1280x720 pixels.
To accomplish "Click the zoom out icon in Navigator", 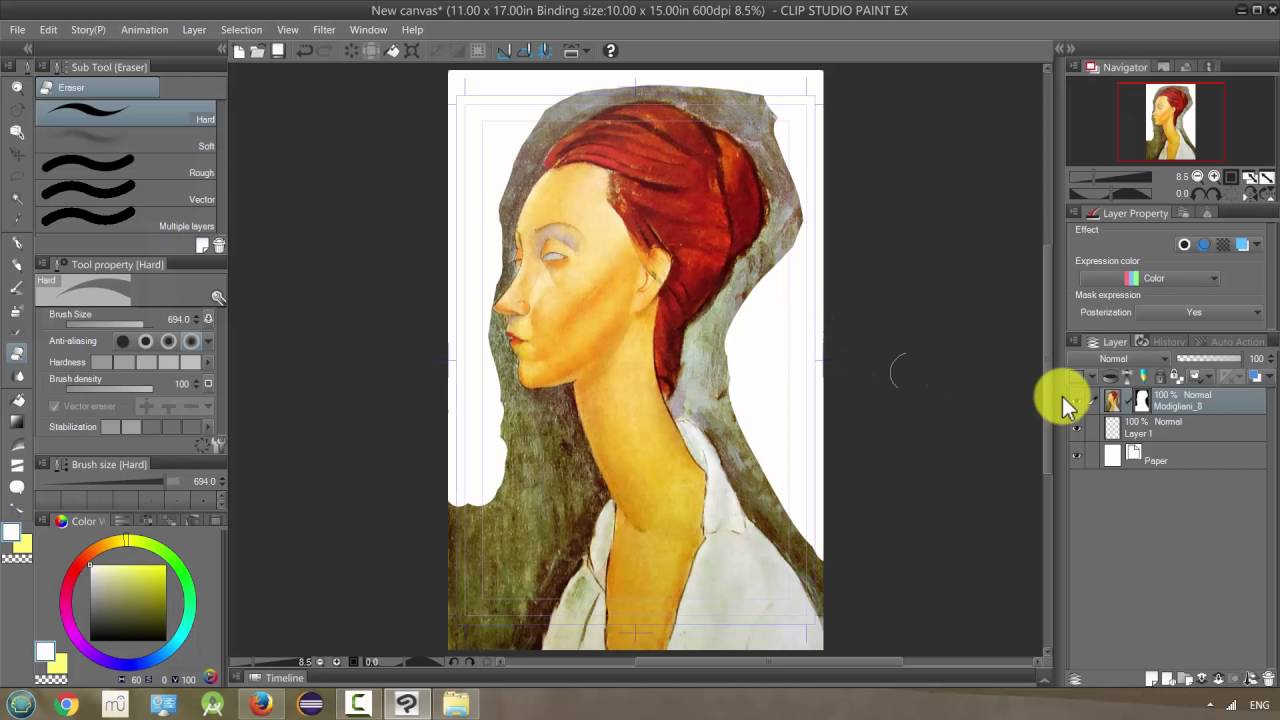I will tap(1197, 177).
